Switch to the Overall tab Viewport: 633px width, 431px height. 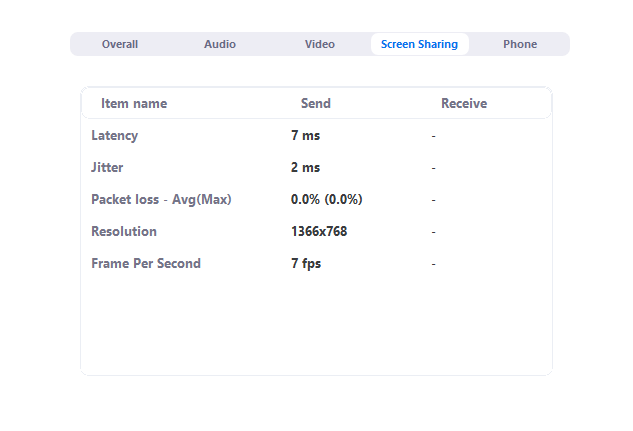[120, 44]
